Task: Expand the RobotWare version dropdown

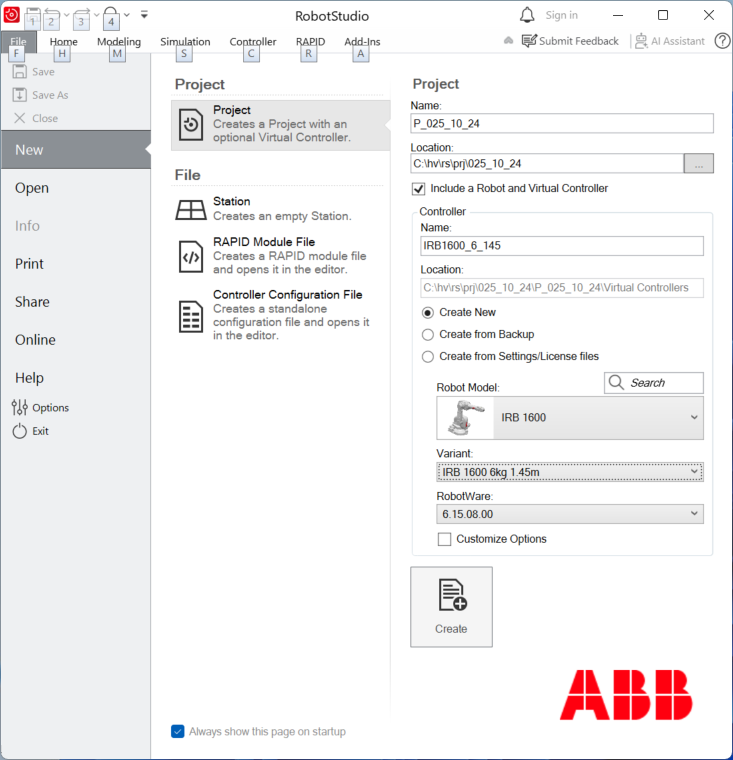Action: point(694,514)
